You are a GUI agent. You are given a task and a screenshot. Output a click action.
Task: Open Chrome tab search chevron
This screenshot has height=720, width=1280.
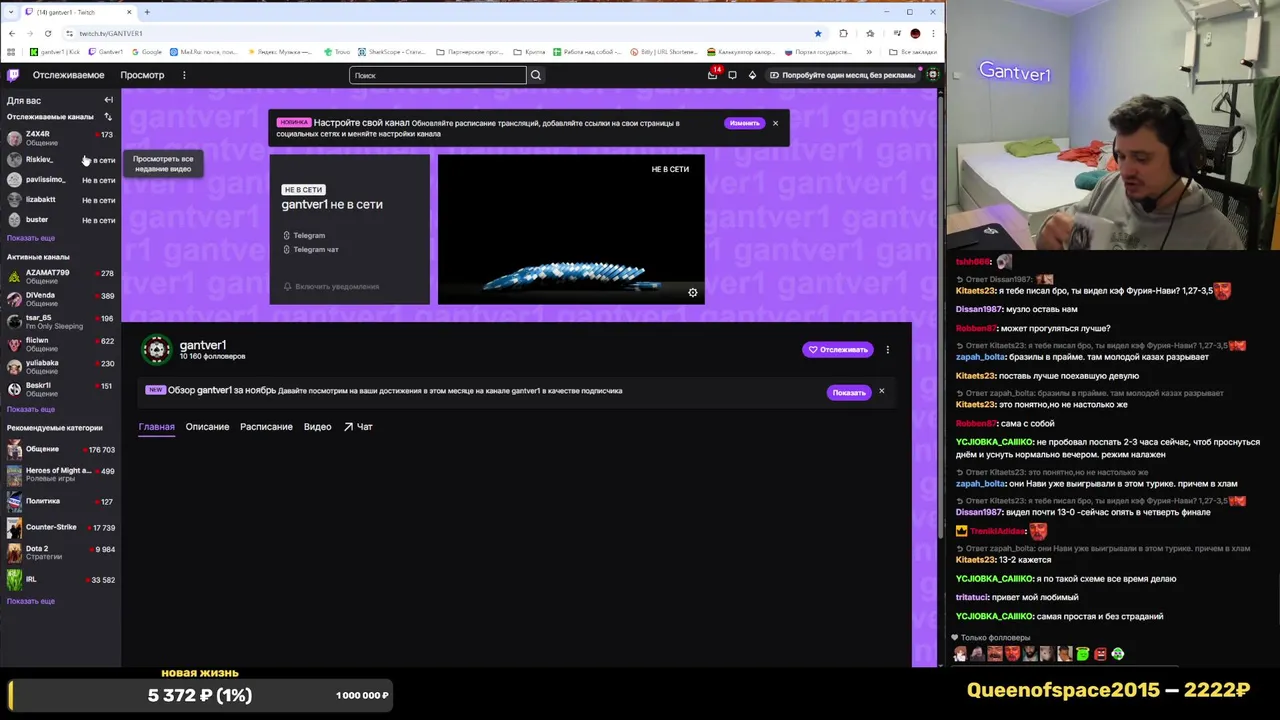11,12
